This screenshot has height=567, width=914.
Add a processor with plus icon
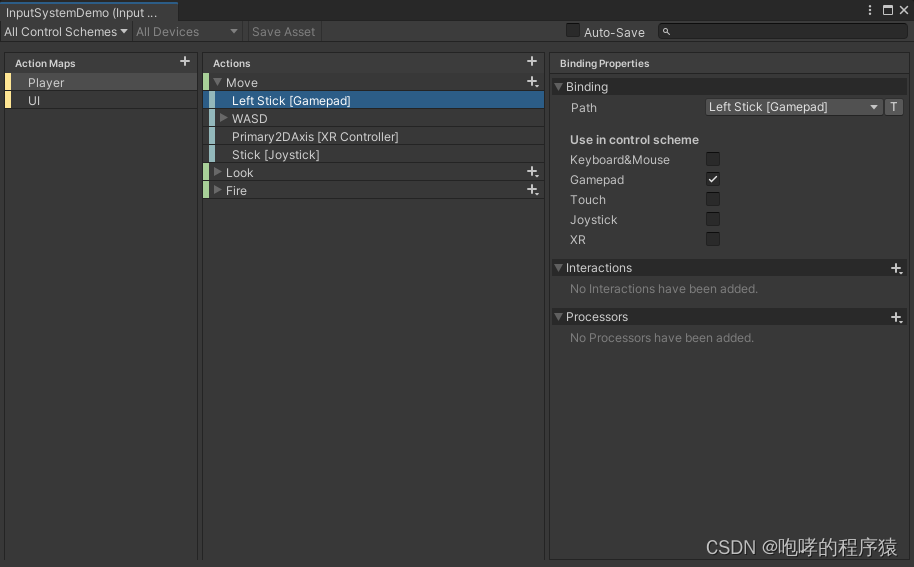pos(897,317)
